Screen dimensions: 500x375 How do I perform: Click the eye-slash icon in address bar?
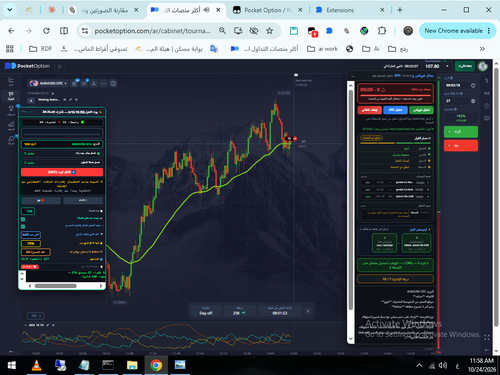click(254, 31)
